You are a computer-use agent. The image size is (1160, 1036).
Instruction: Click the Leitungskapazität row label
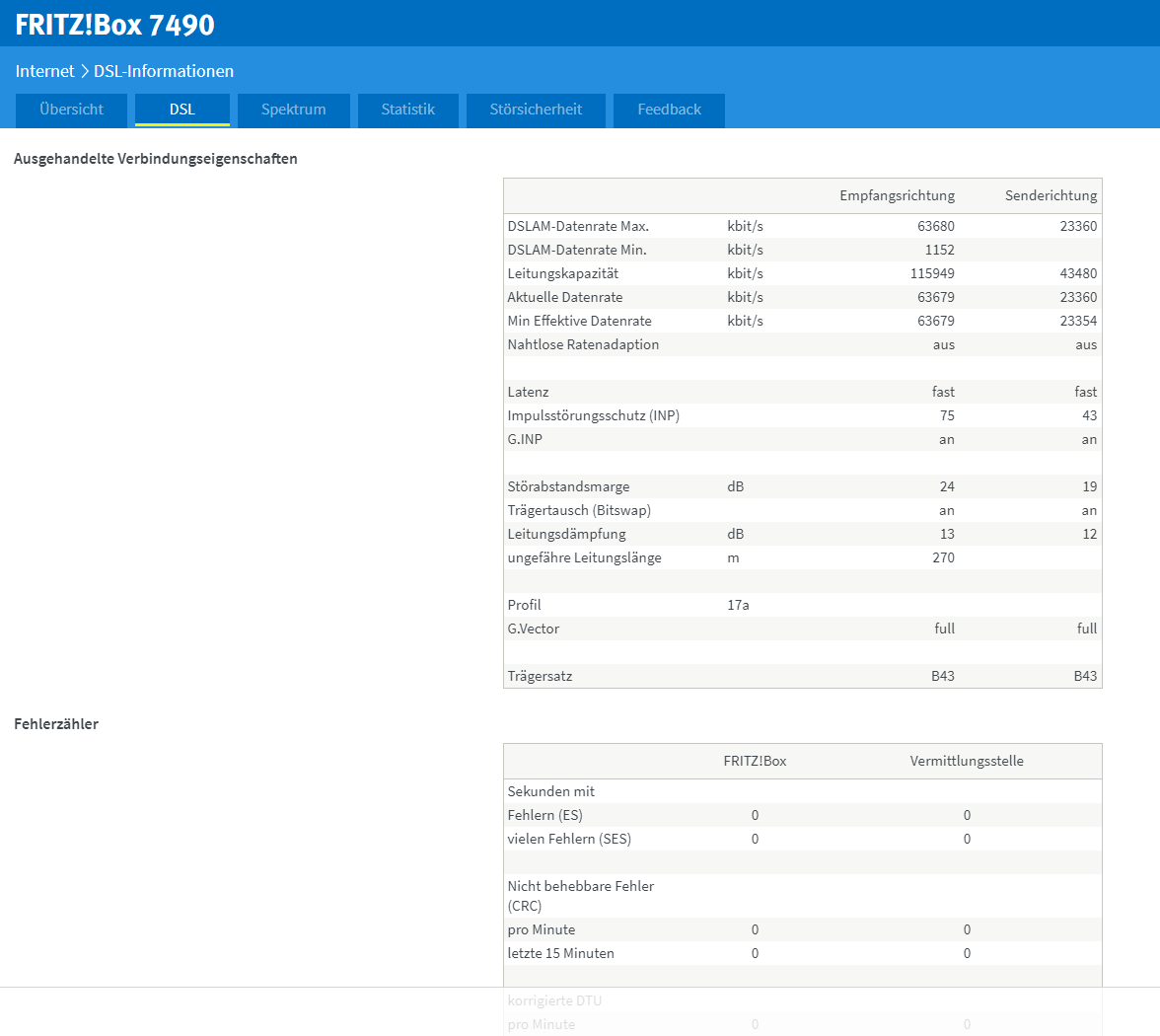(563, 274)
